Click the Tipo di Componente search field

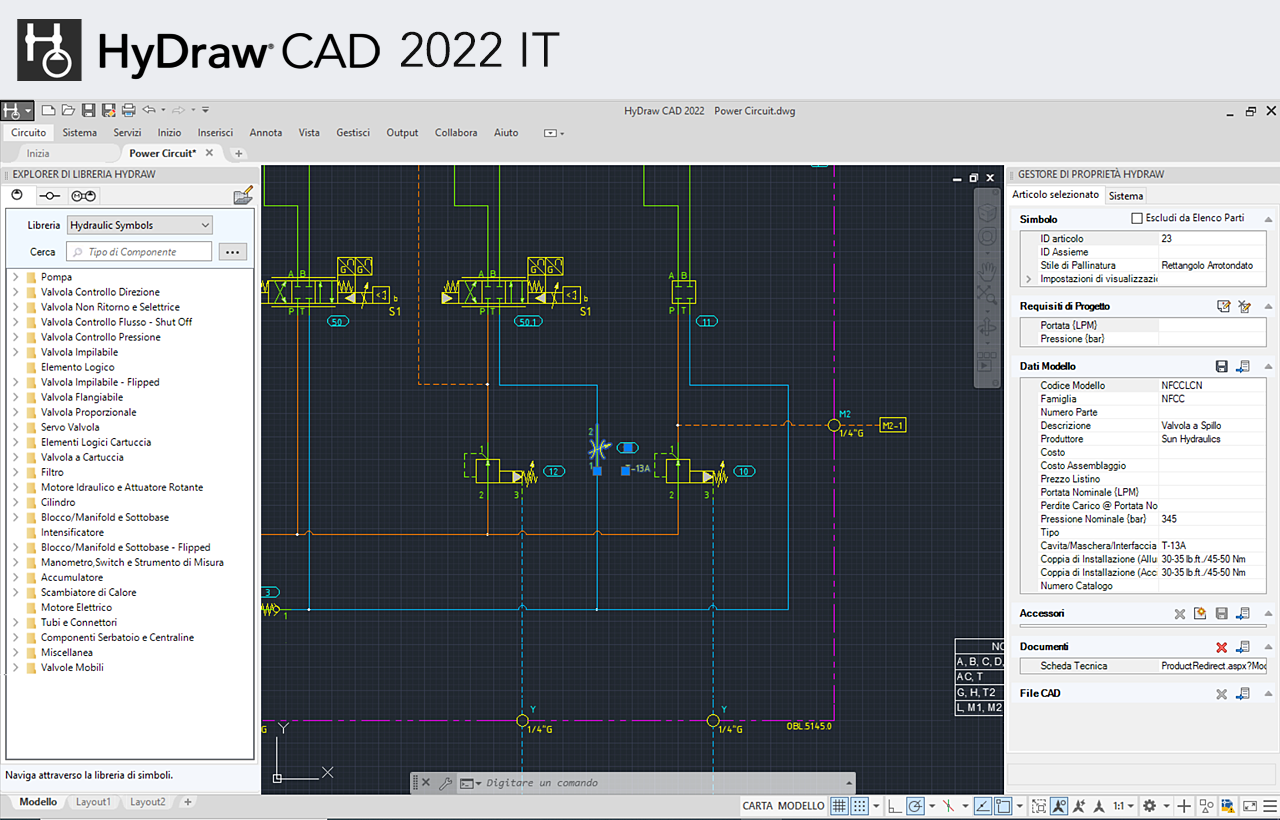click(140, 252)
